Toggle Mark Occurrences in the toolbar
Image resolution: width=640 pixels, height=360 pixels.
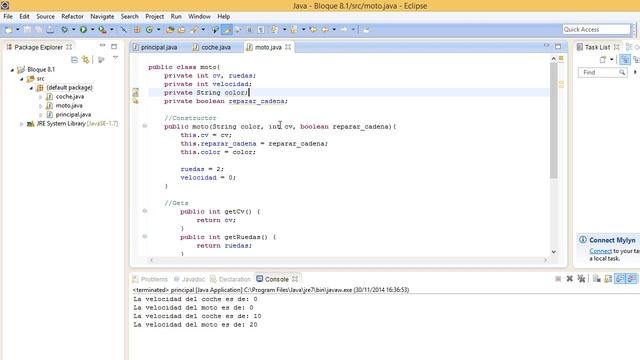point(227,30)
